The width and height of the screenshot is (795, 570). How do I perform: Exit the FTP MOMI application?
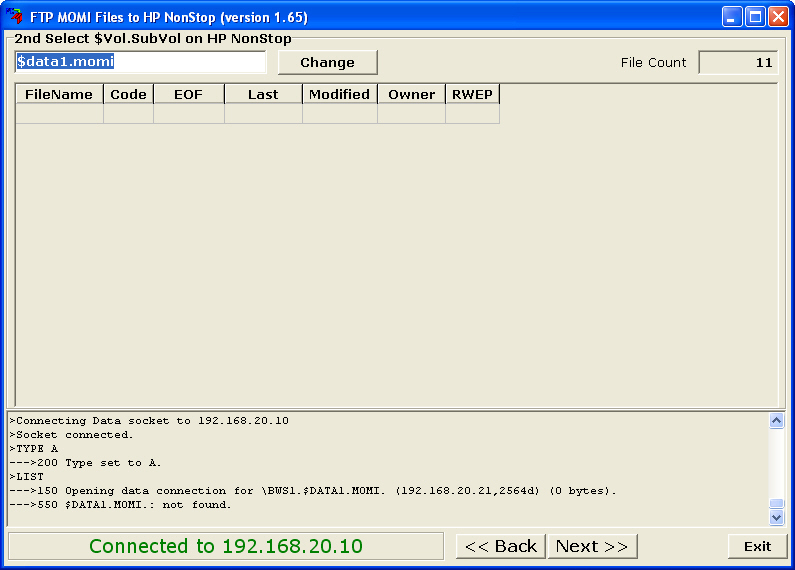coord(757,546)
